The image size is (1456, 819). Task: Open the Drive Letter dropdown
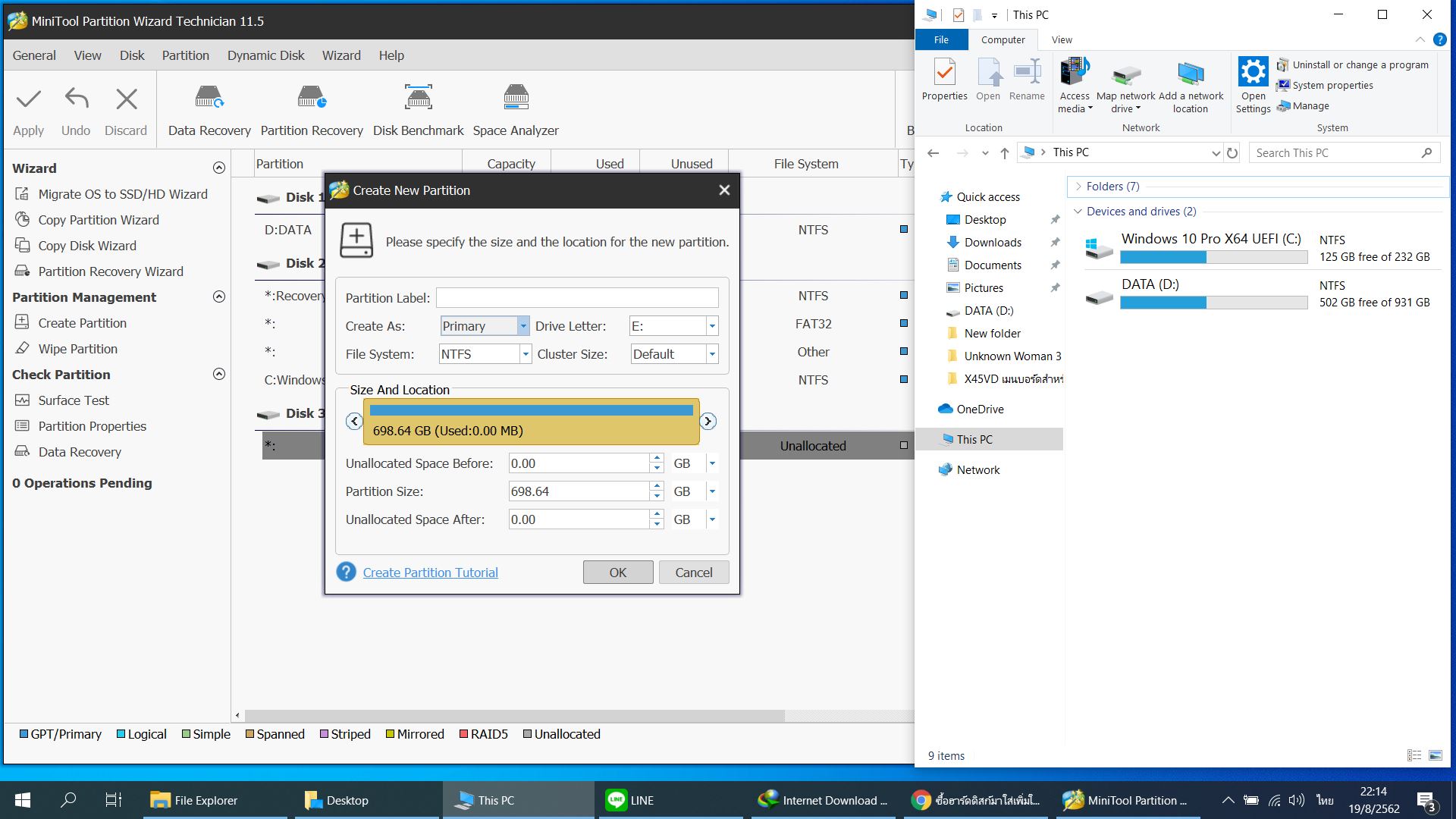[x=711, y=326]
